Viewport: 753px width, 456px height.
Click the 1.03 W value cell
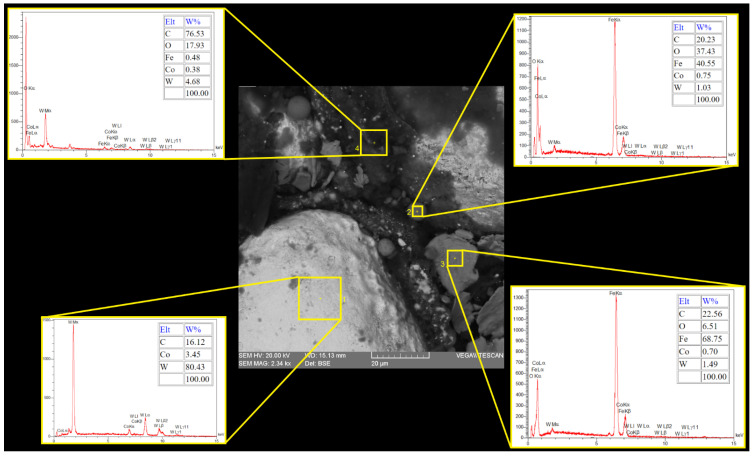pos(708,88)
